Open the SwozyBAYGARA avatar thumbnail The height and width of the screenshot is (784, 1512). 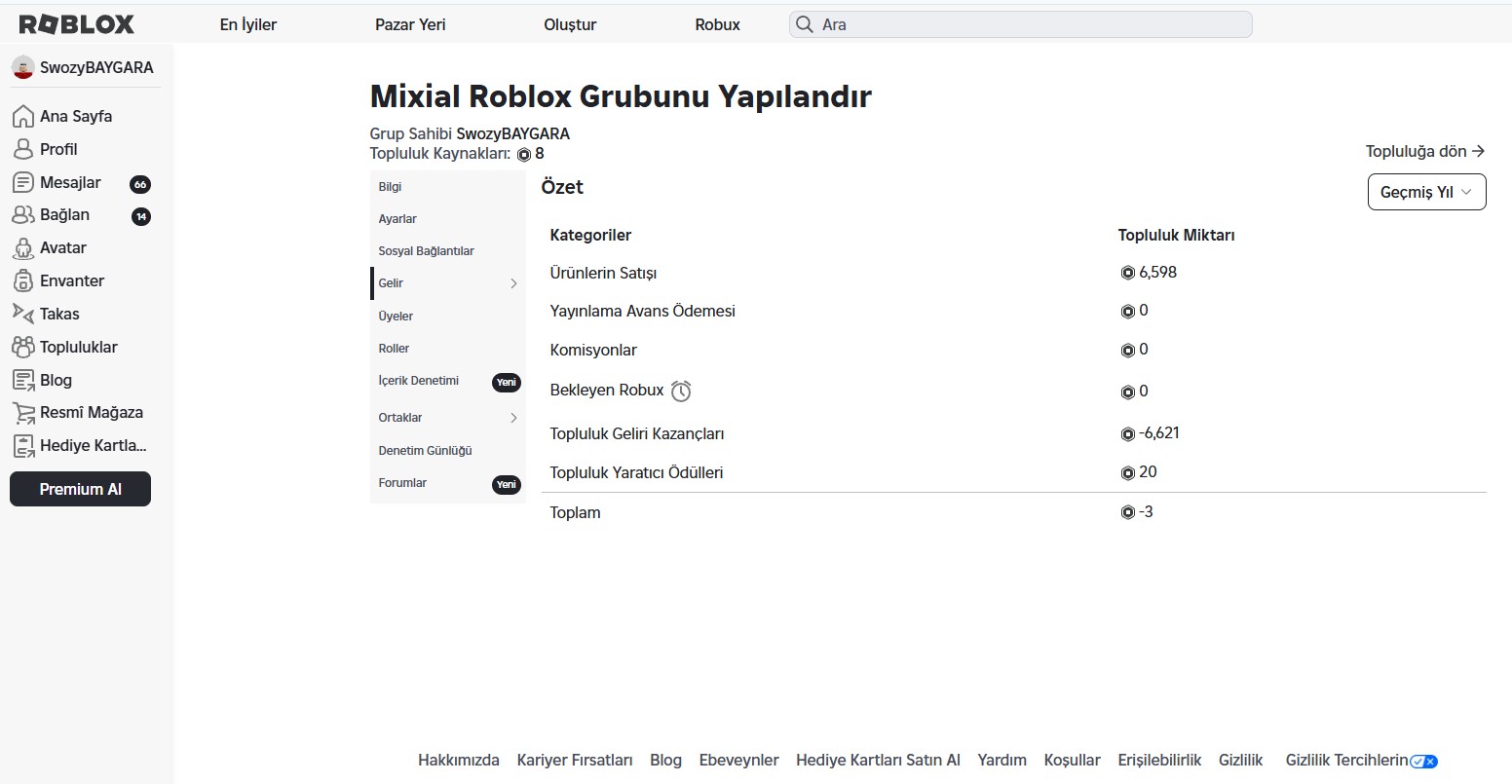point(22,67)
